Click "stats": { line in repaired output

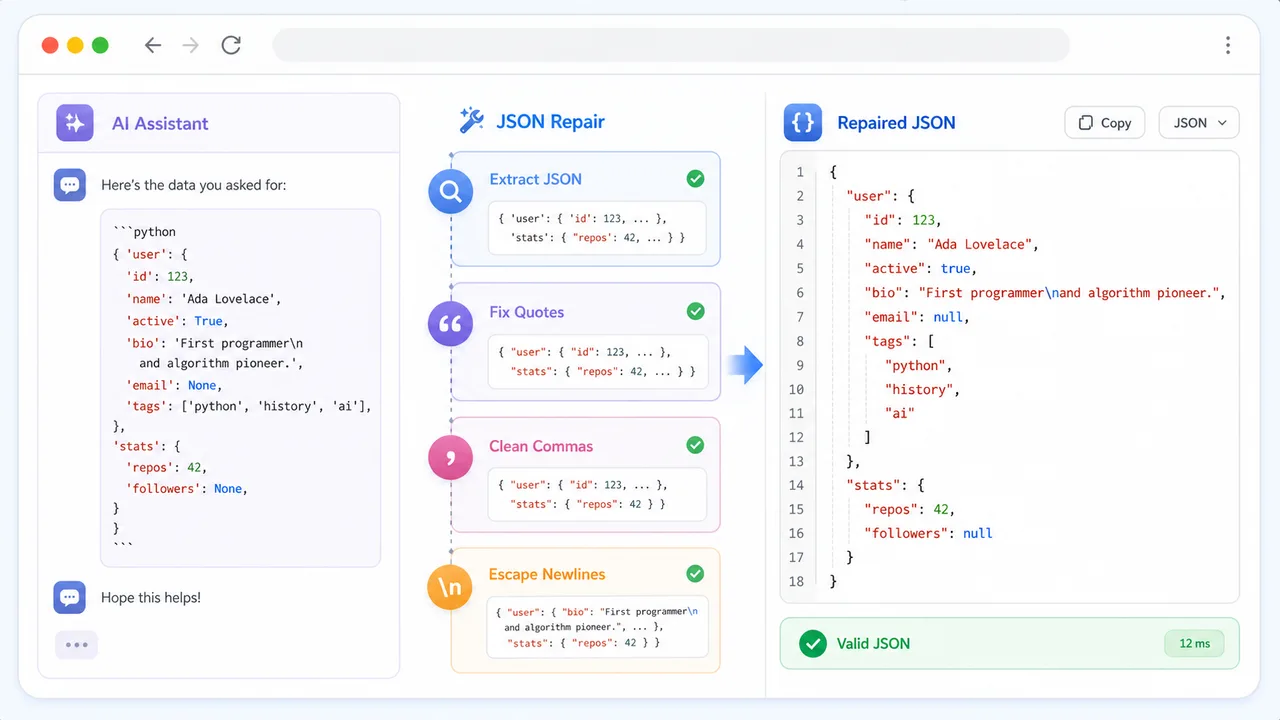pyautogui.click(x=885, y=485)
